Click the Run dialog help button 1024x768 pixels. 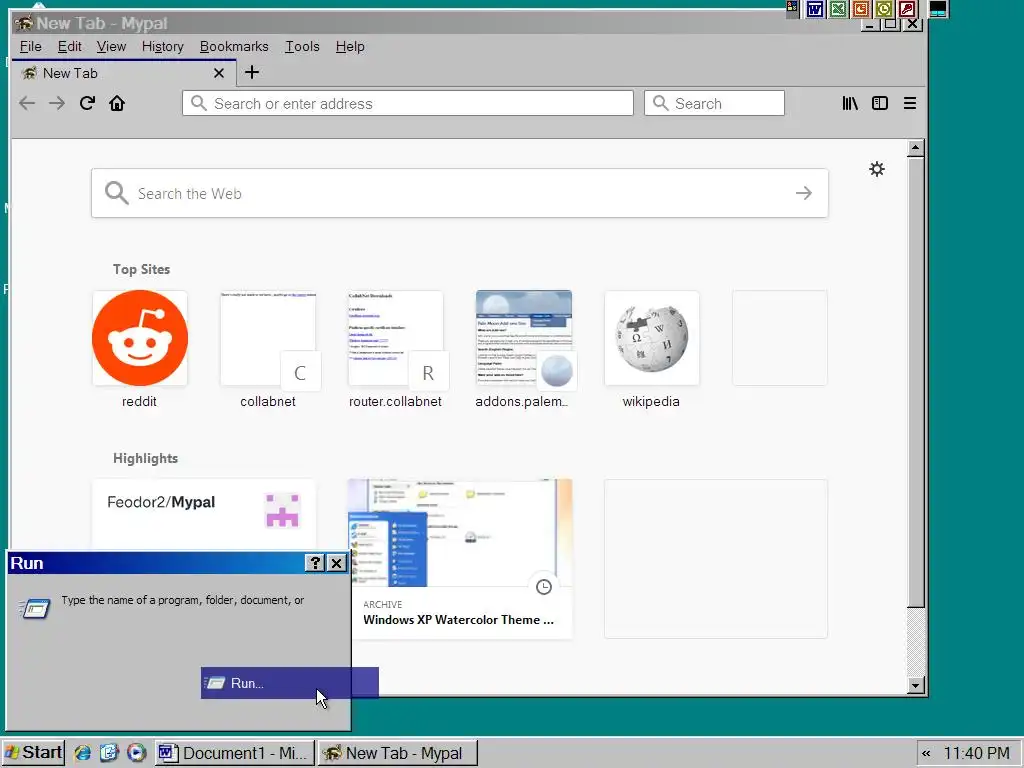tap(315, 563)
